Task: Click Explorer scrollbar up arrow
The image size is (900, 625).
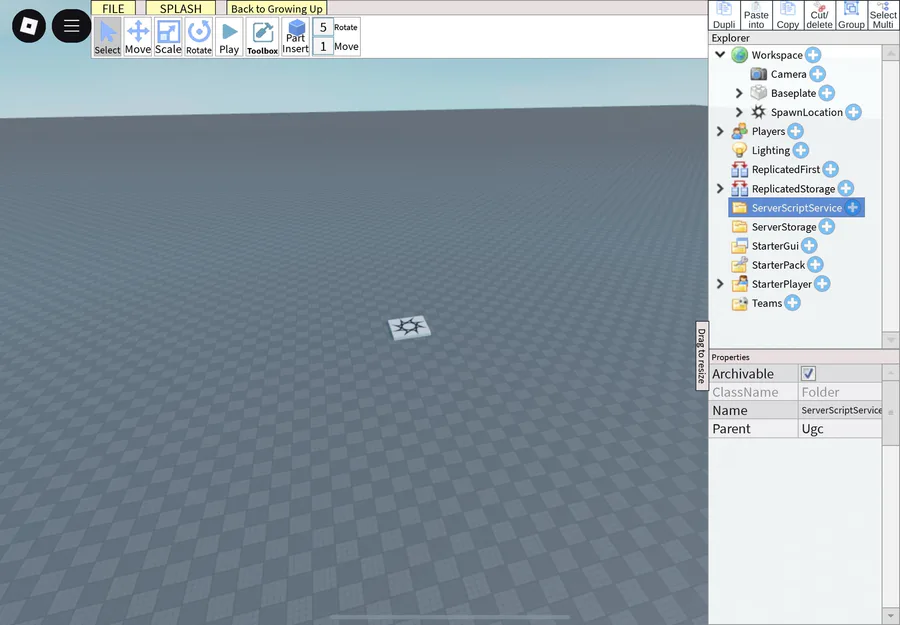Action: pos(890,53)
